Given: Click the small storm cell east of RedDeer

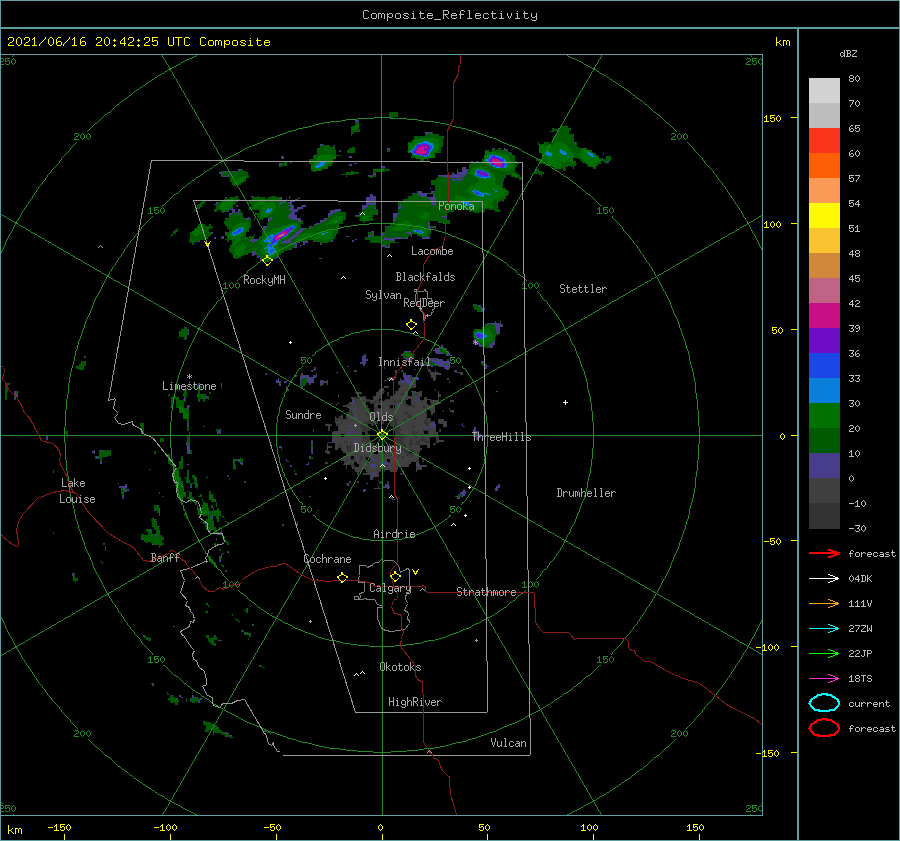Looking at the screenshot, I should (486, 335).
